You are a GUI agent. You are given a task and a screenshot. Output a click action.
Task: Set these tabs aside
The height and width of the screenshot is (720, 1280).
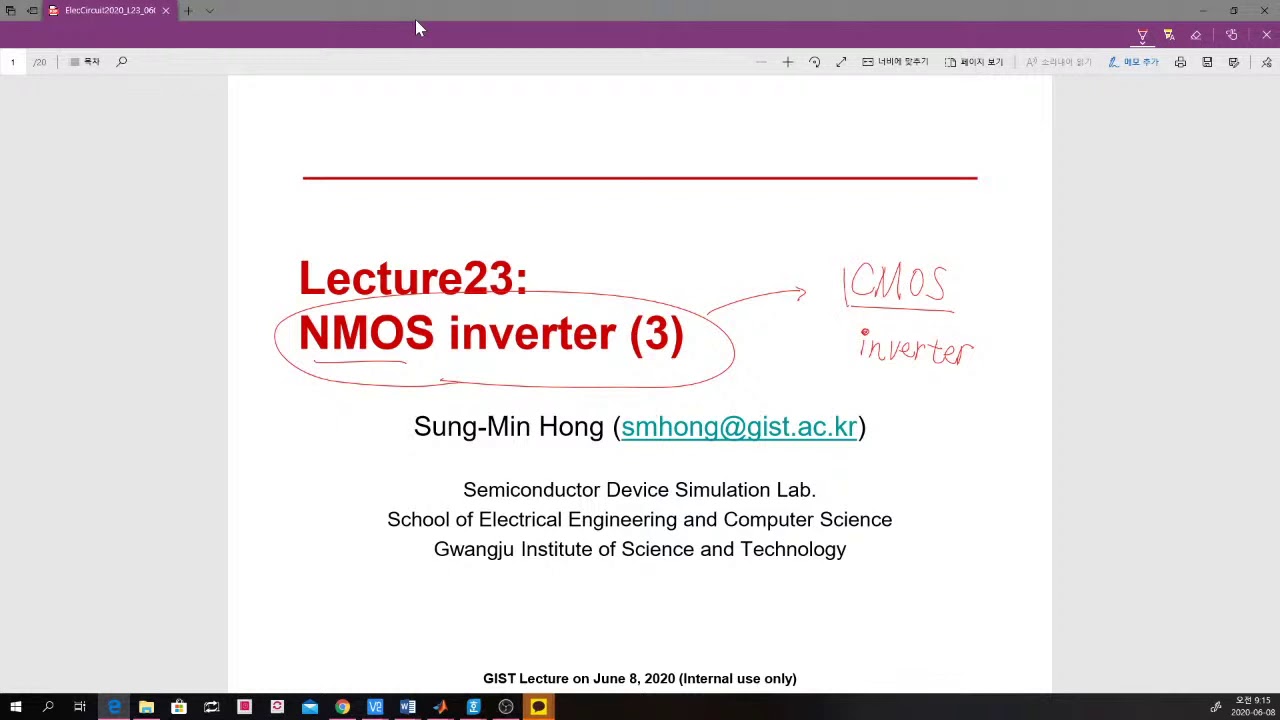pyautogui.click(x=32, y=10)
